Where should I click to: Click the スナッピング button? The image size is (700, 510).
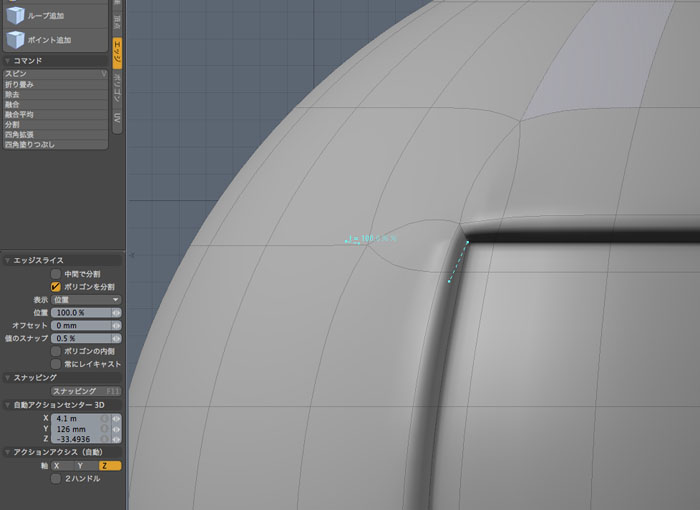click(80, 391)
